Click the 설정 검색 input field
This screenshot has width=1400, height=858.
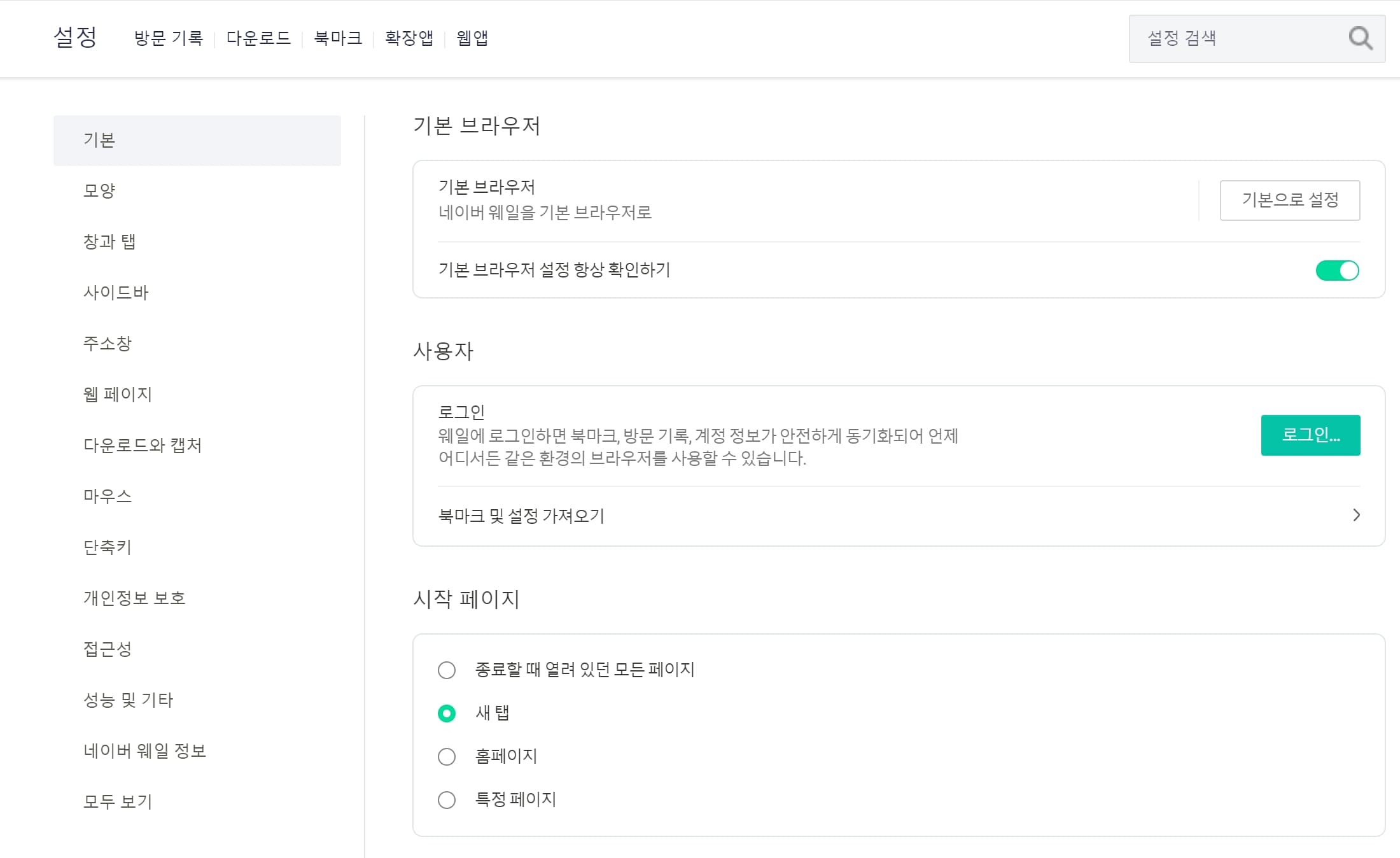point(1235,38)
